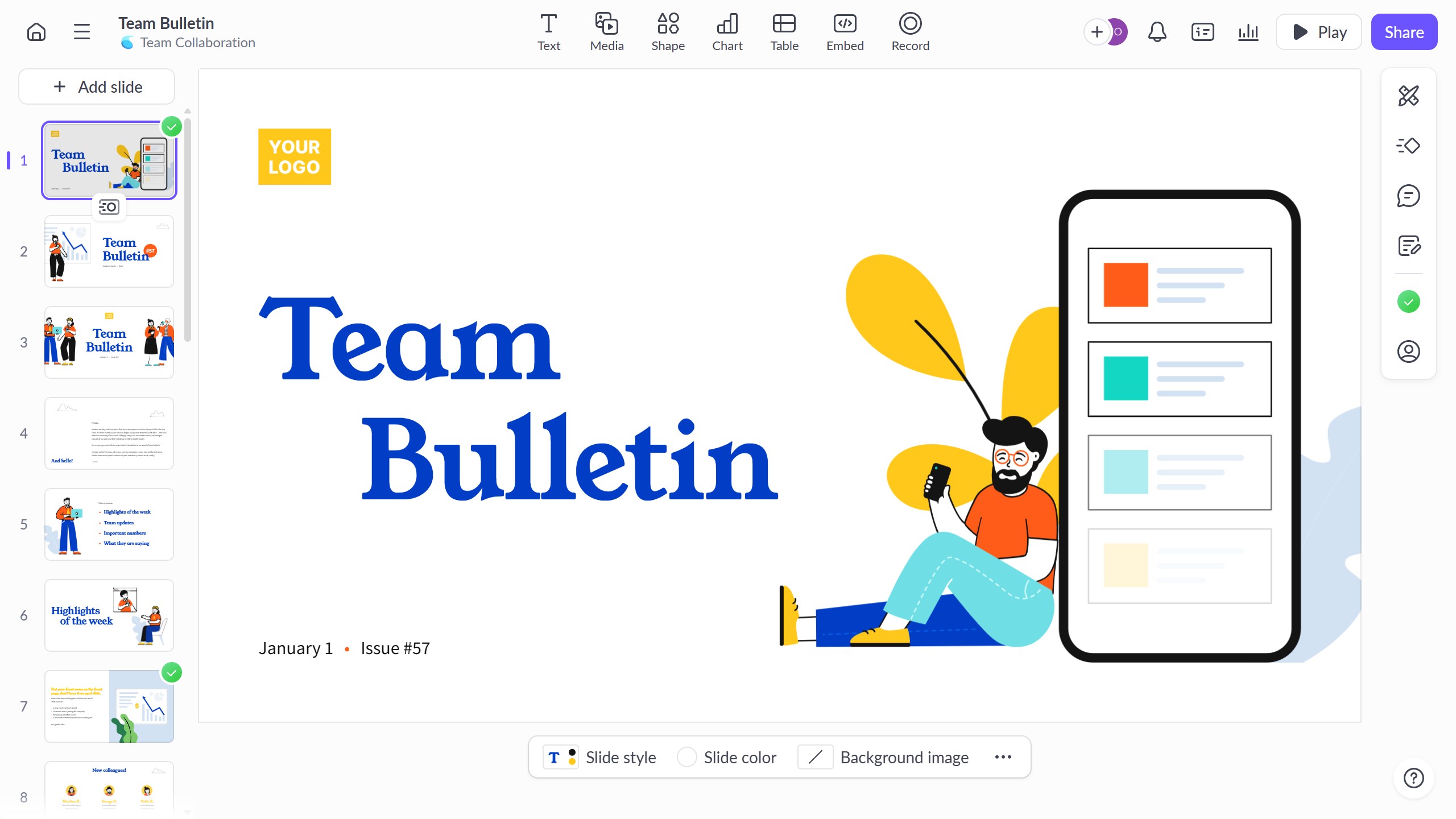
Task: Click the Home icon
Action: [36, 32]
